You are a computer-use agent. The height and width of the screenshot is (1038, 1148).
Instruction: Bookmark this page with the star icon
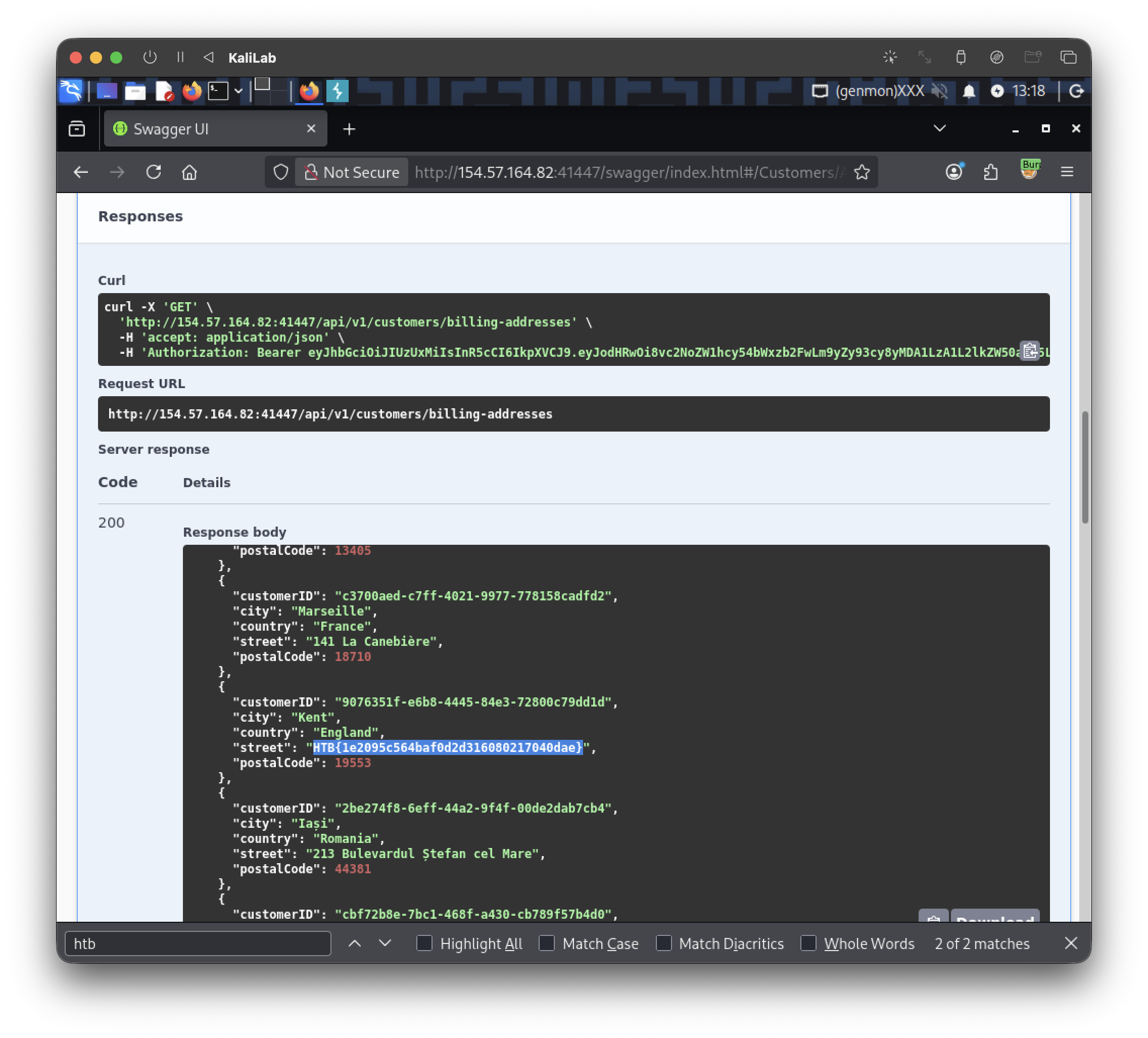pos(862,172)
